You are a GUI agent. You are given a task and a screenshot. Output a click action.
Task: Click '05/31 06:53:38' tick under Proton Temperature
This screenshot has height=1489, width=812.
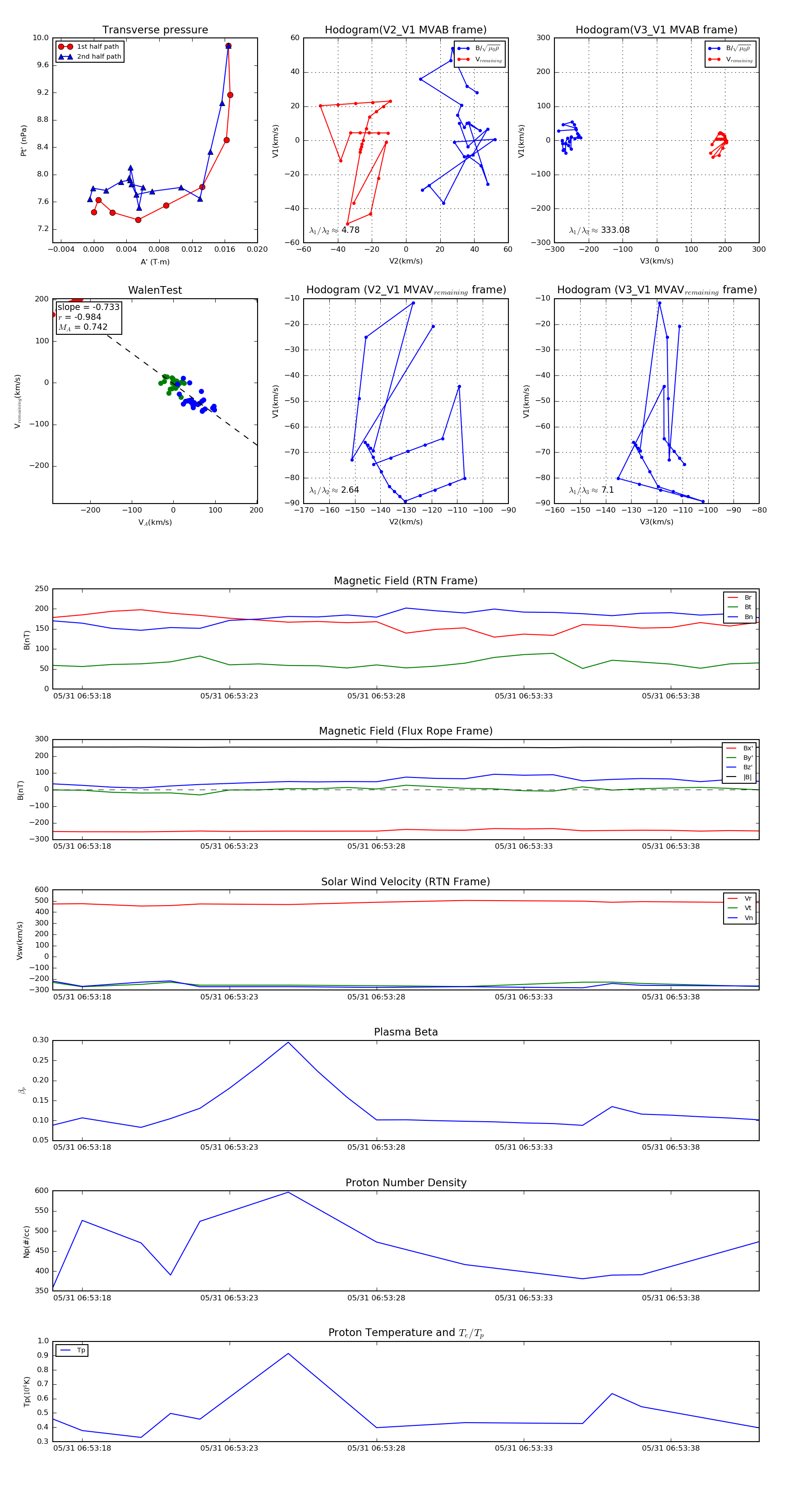670,1448
